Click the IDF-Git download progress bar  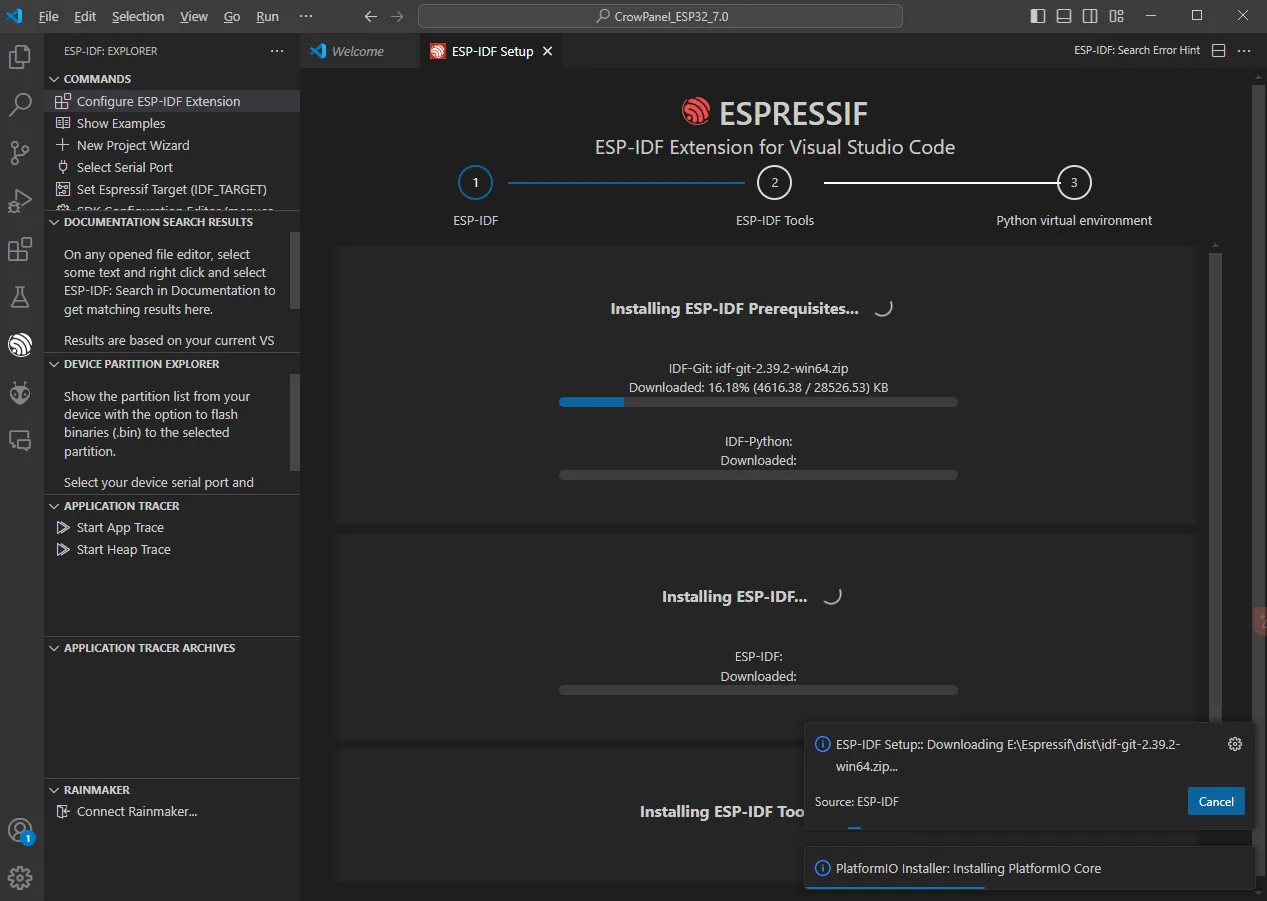(757, 402)
